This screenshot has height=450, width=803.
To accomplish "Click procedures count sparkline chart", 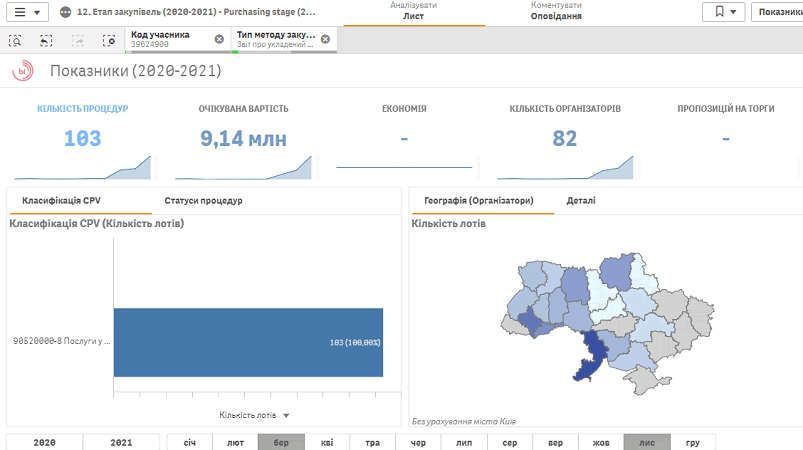I will coord(82,167).
